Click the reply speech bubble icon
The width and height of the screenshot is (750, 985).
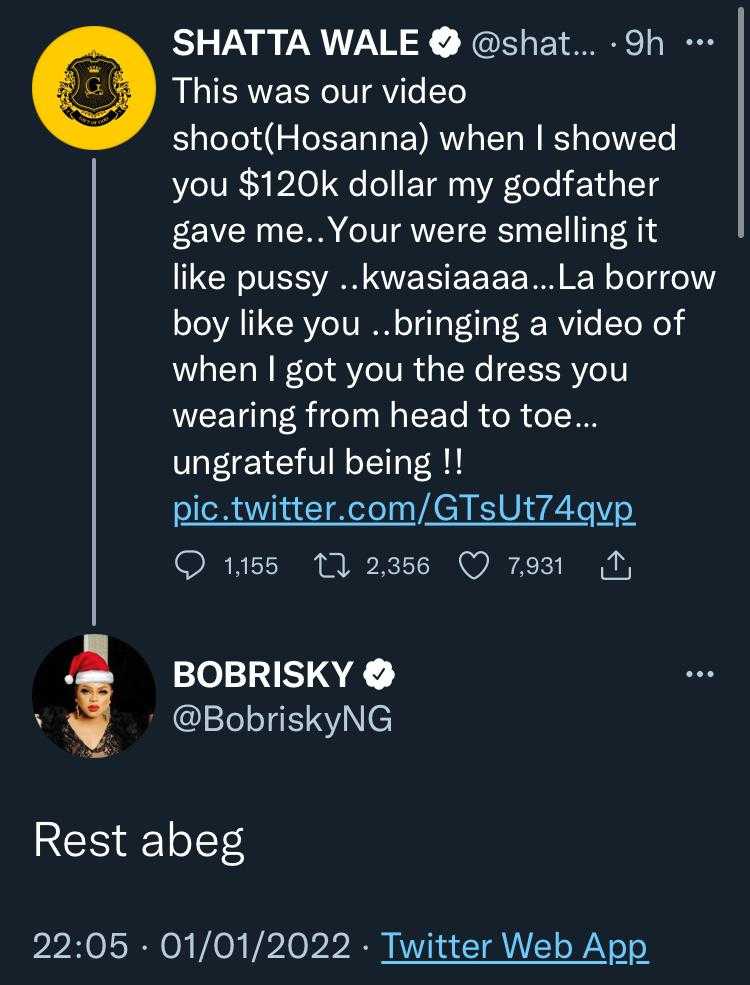190,567
